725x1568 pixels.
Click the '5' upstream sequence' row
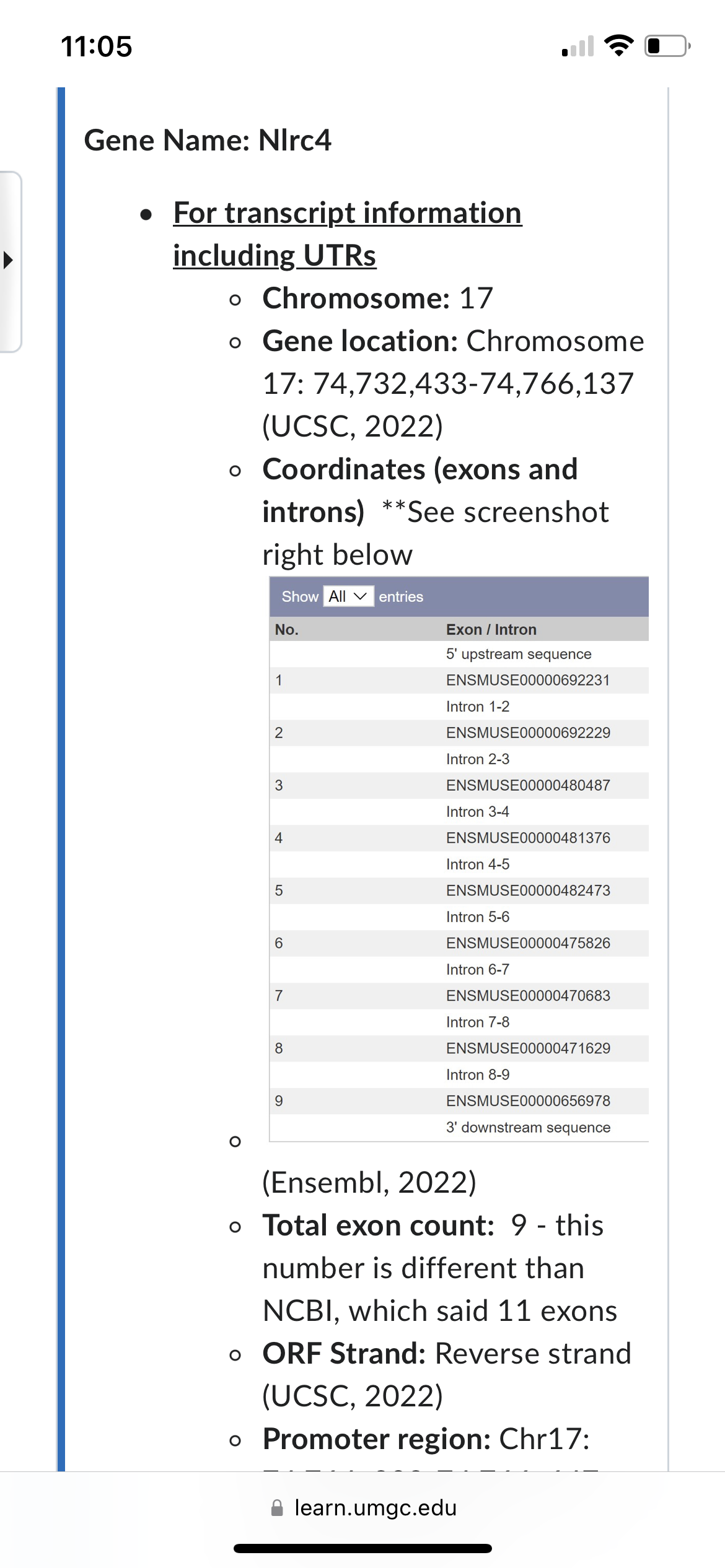459,654
